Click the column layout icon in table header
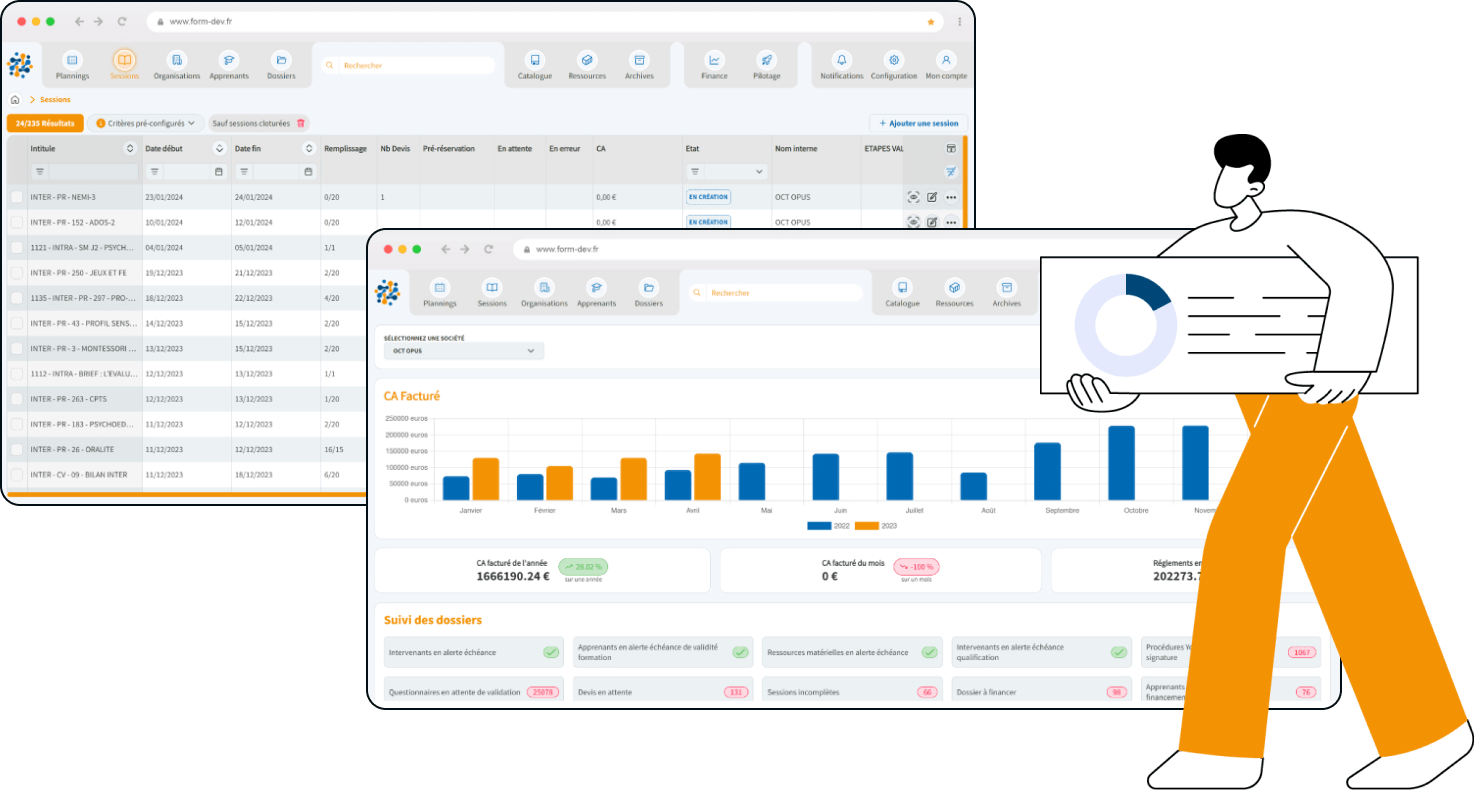Screen dimensions: 1474x790 point(951,148)
